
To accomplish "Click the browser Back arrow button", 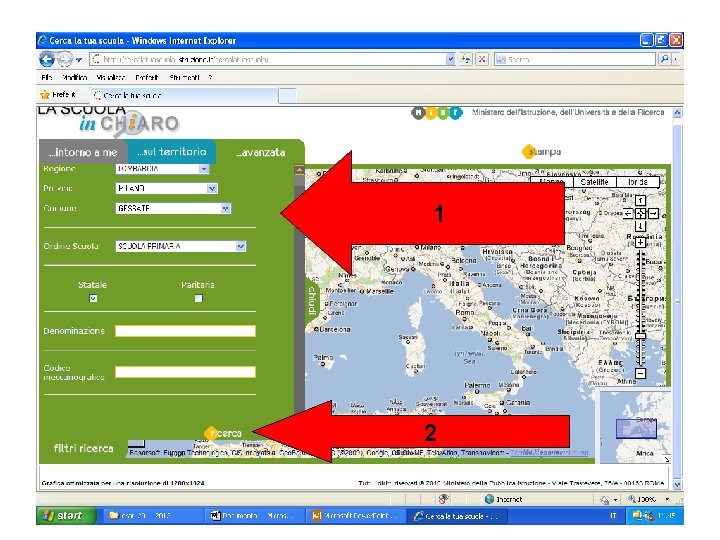I will pyautogui.click(x=47, y=59).
